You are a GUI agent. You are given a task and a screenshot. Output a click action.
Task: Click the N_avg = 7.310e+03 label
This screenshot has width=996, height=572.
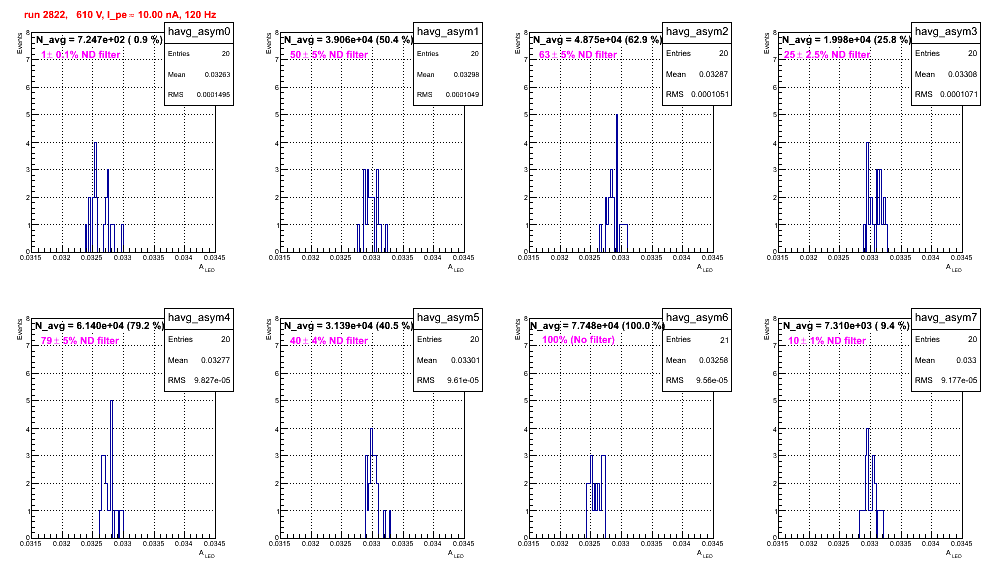(846, 325)
